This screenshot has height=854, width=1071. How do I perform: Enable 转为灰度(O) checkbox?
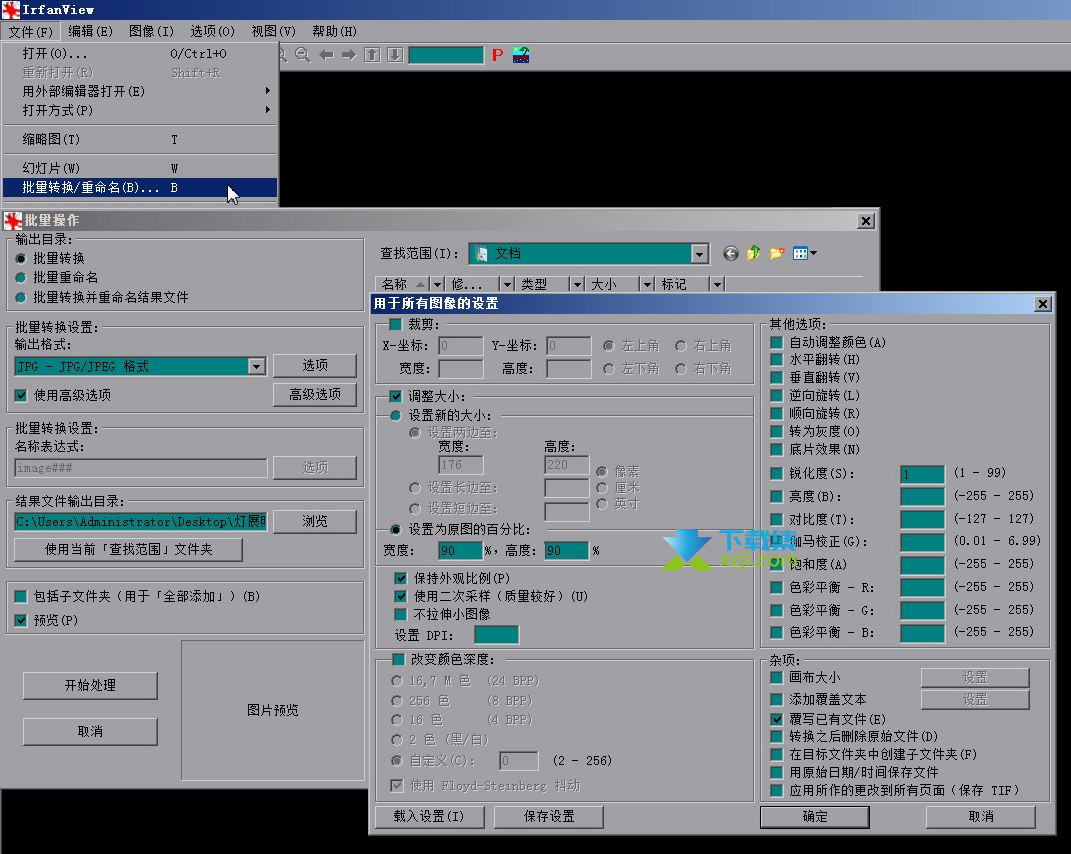(777, 431)
